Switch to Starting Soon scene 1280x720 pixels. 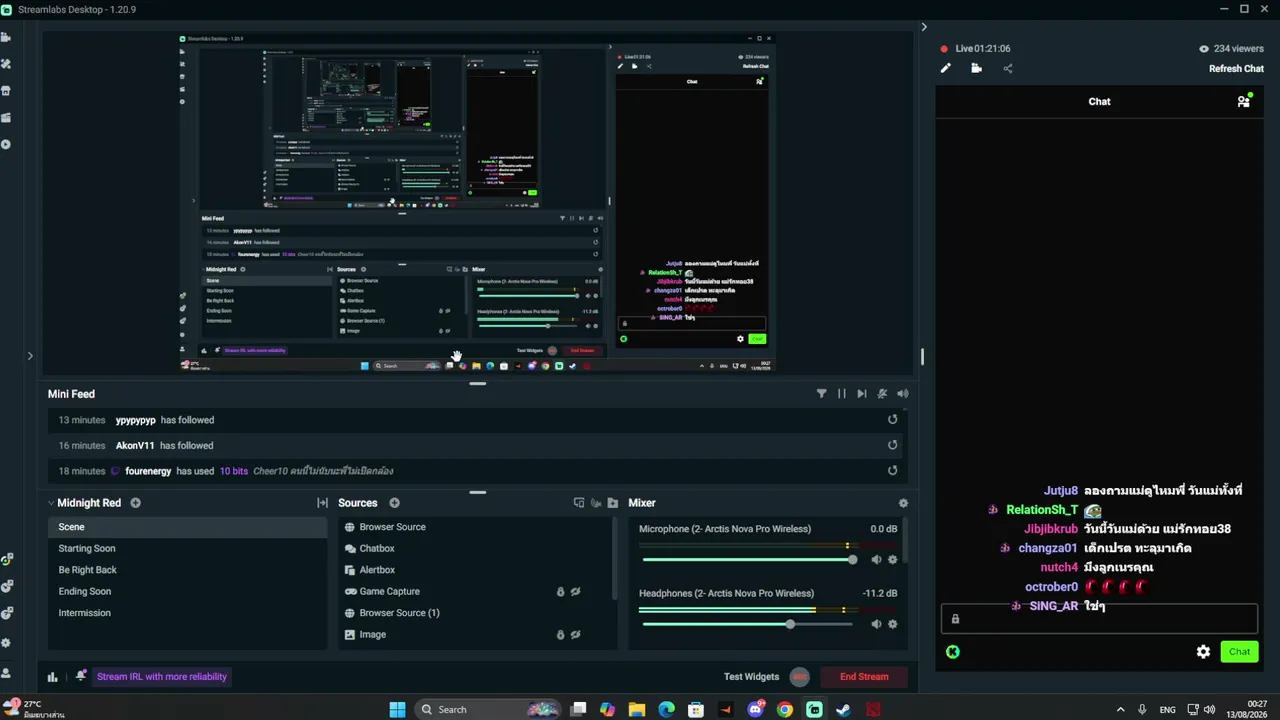(x=187, y=548)
